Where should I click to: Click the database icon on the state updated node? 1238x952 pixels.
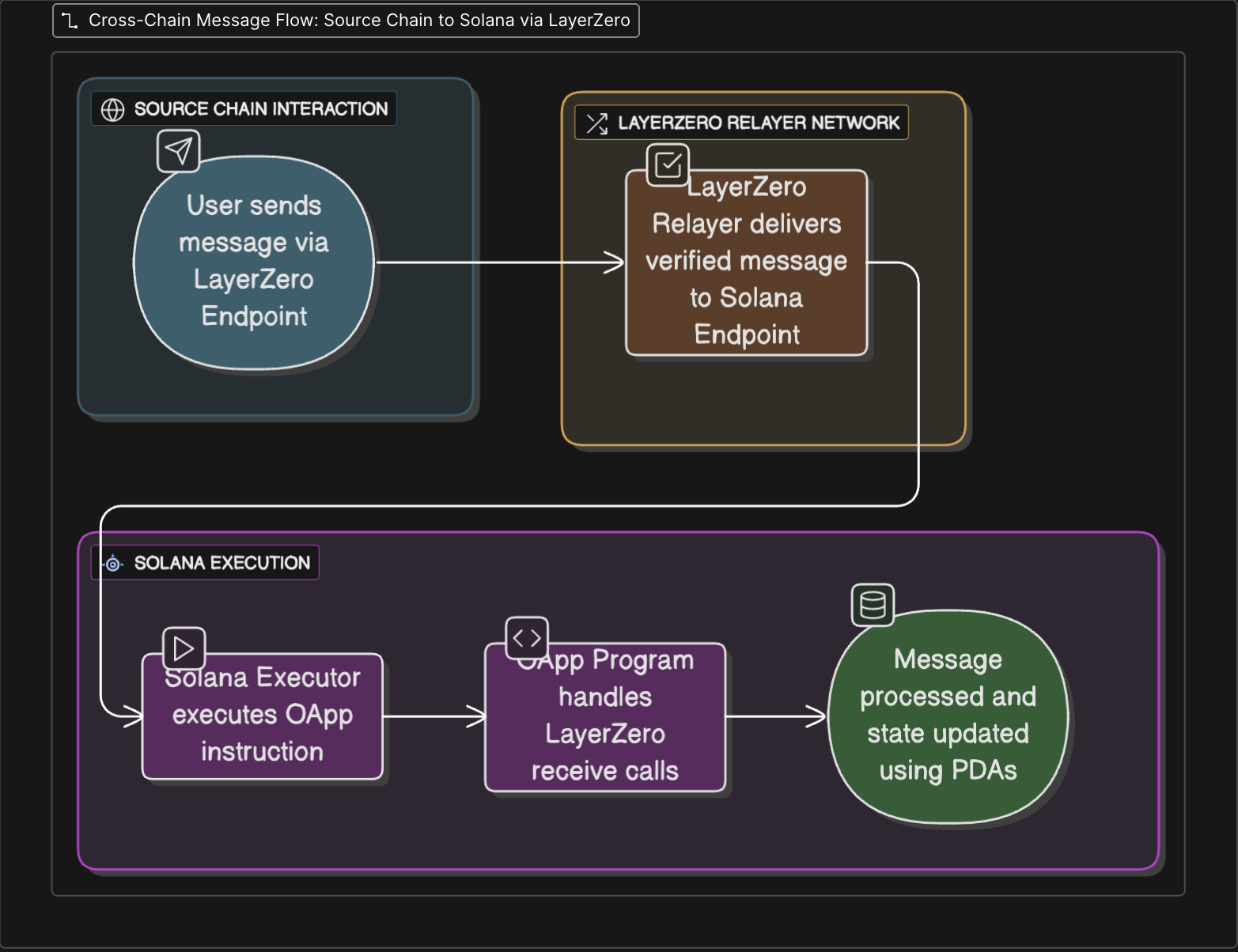873,606
